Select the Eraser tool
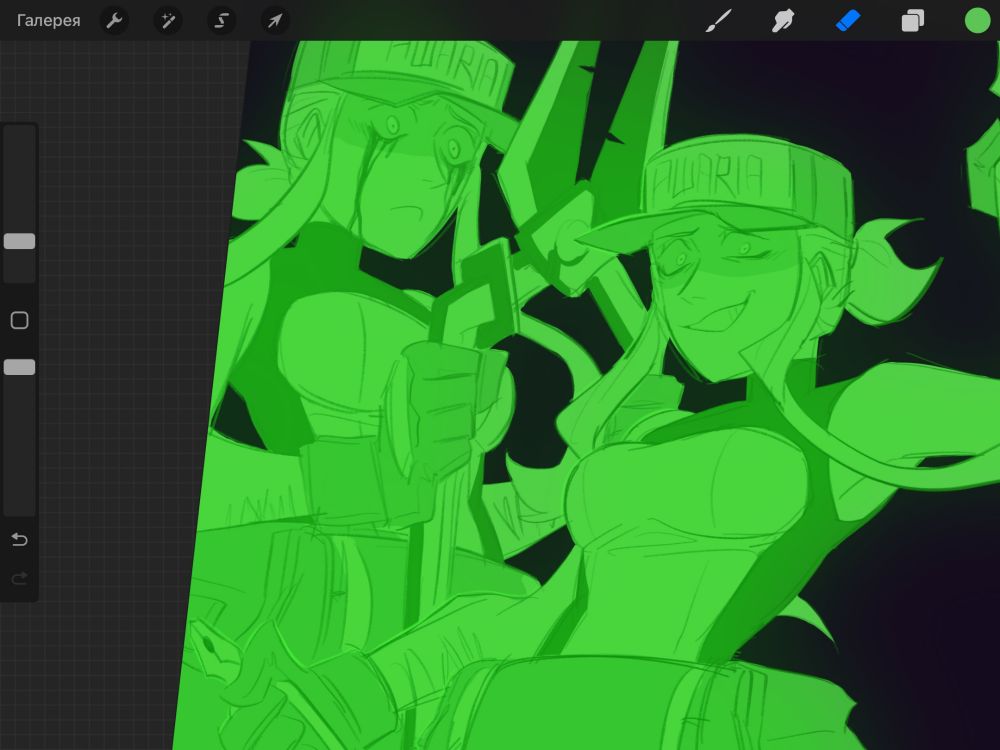1000x750 pixels. pyautogui.click(x=848, y=20)
